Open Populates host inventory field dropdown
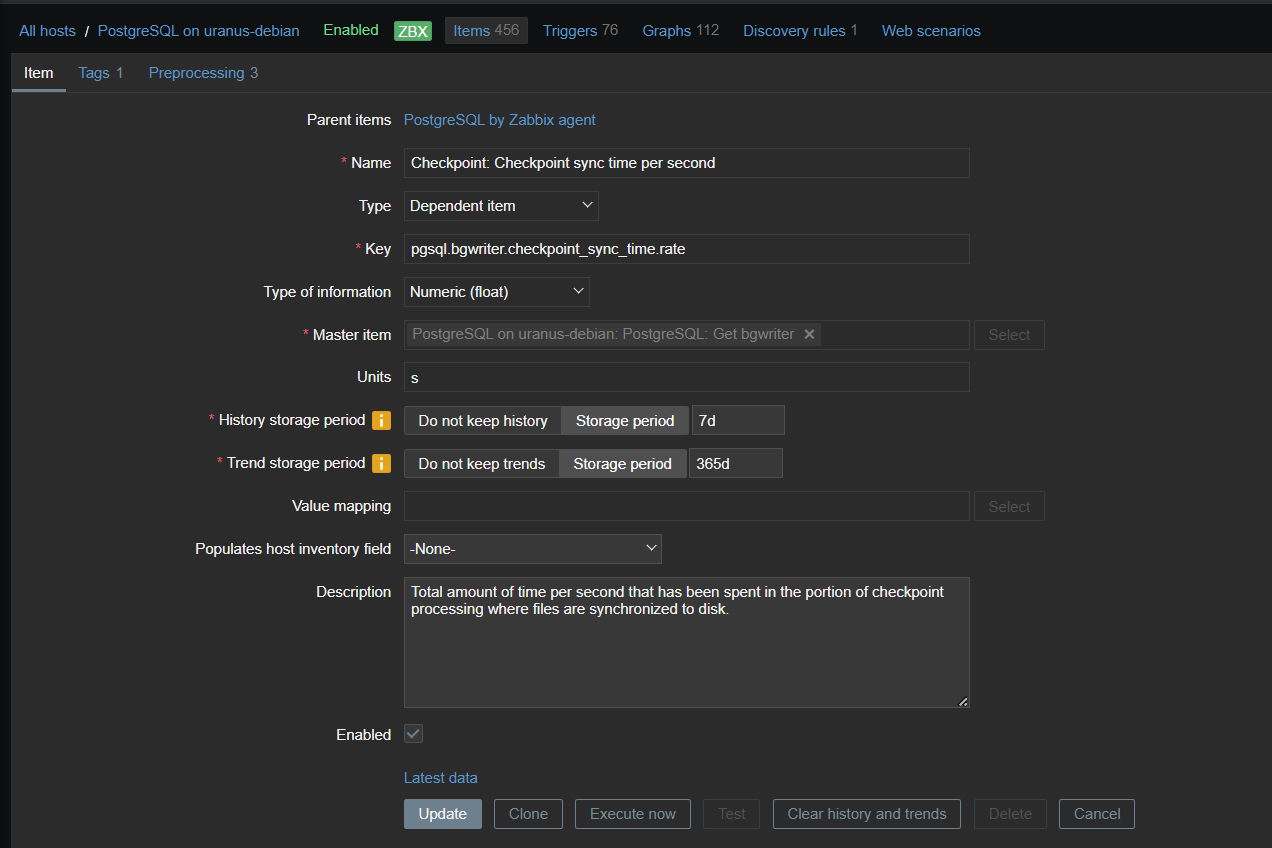 [x=532, y=549]
